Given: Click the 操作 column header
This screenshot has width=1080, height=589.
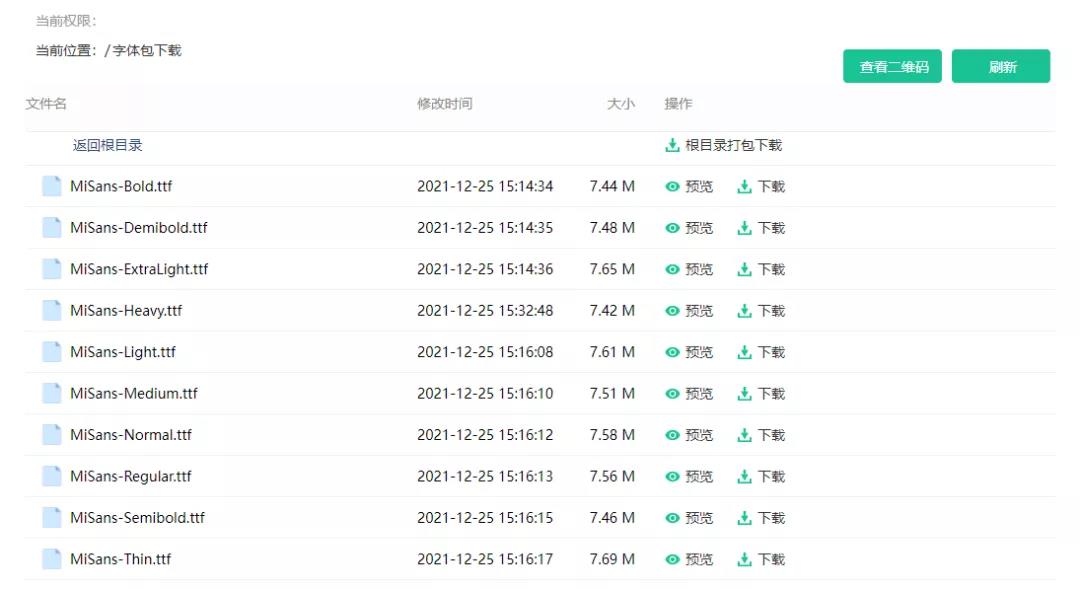Looking at the screenshot, I should [678, 104].
